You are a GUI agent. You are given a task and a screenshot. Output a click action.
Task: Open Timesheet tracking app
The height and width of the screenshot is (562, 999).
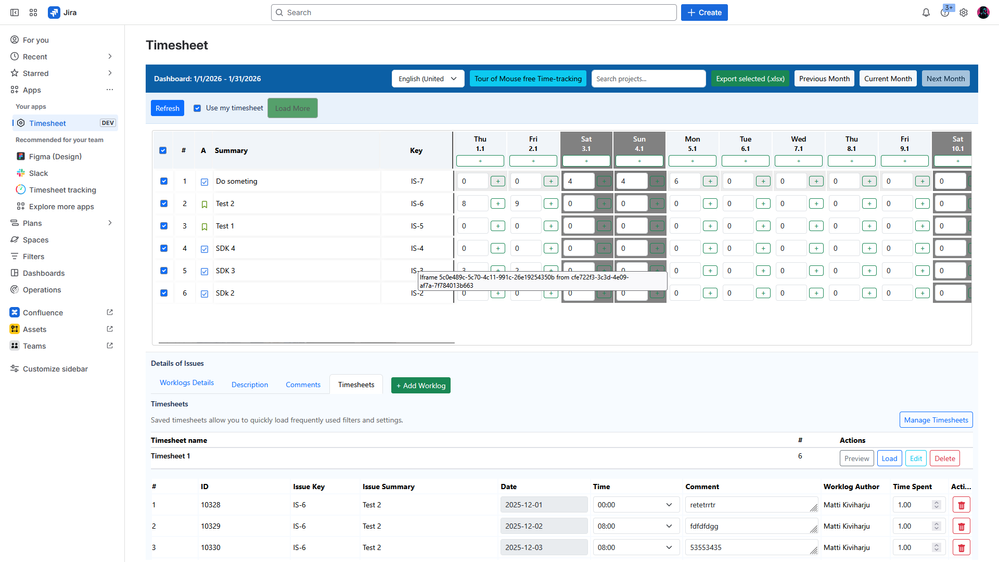(x=62, y=190)
